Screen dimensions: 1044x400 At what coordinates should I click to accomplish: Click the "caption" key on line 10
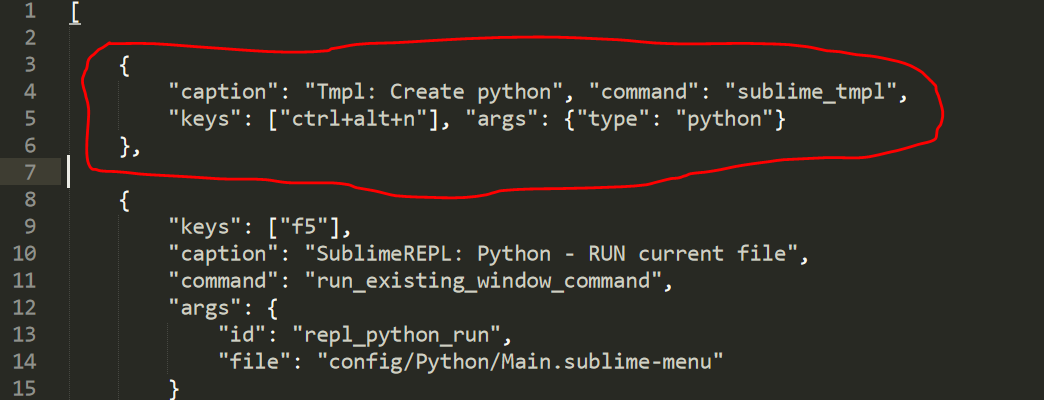(x=222, y=254)
